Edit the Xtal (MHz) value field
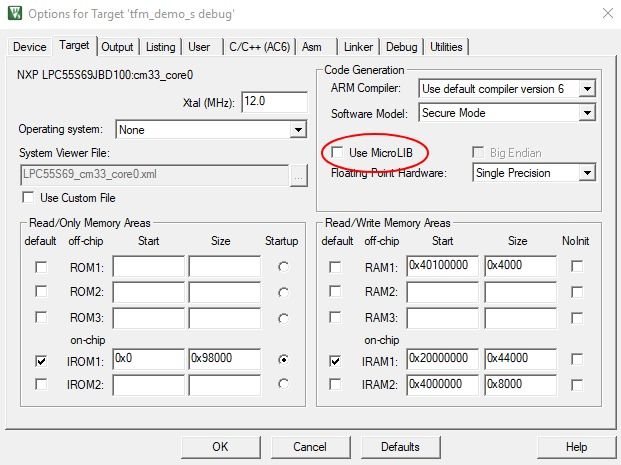Screen dimensions: 621x465 coord(274,102)
